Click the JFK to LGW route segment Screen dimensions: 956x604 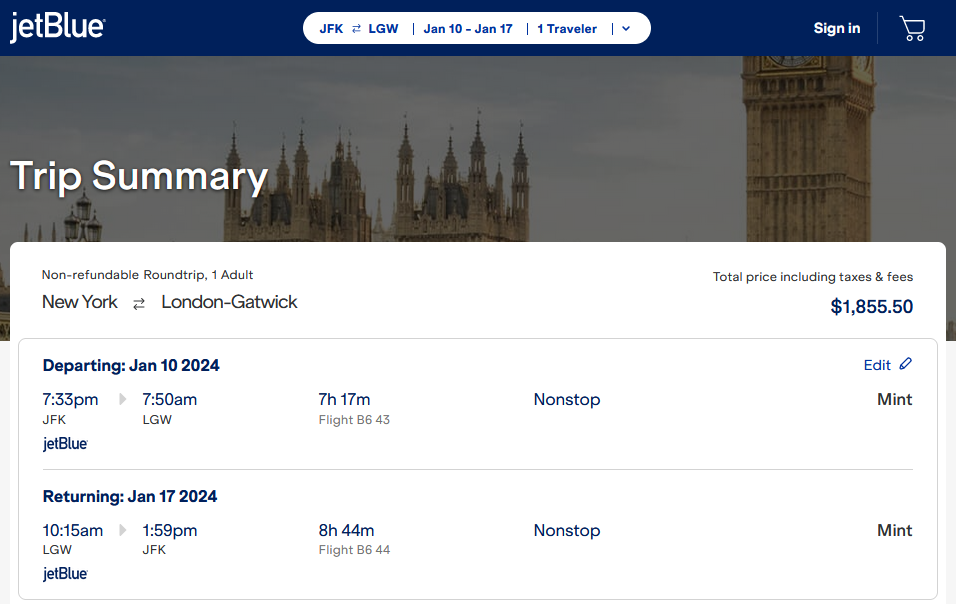[356, 28]
